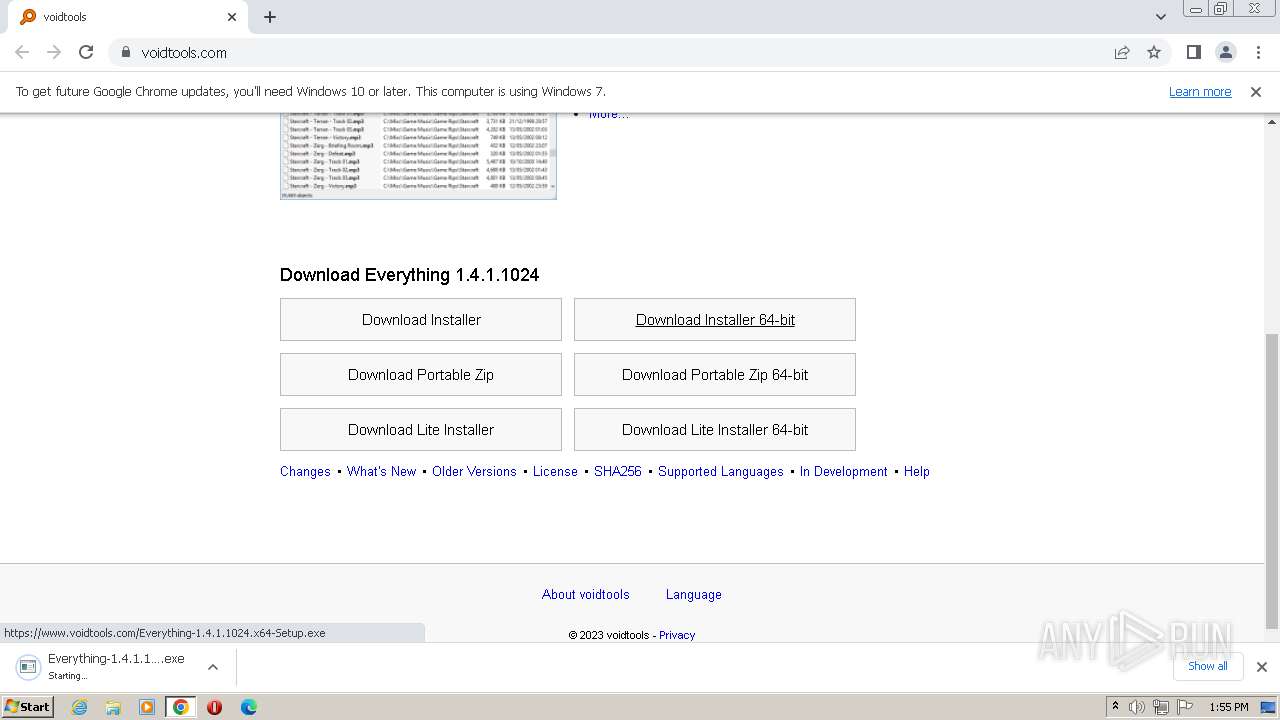The height and width of the screenshot is (720, 1280).
Task: Click Download Installer 64-bit button
Action: (715, 320)
